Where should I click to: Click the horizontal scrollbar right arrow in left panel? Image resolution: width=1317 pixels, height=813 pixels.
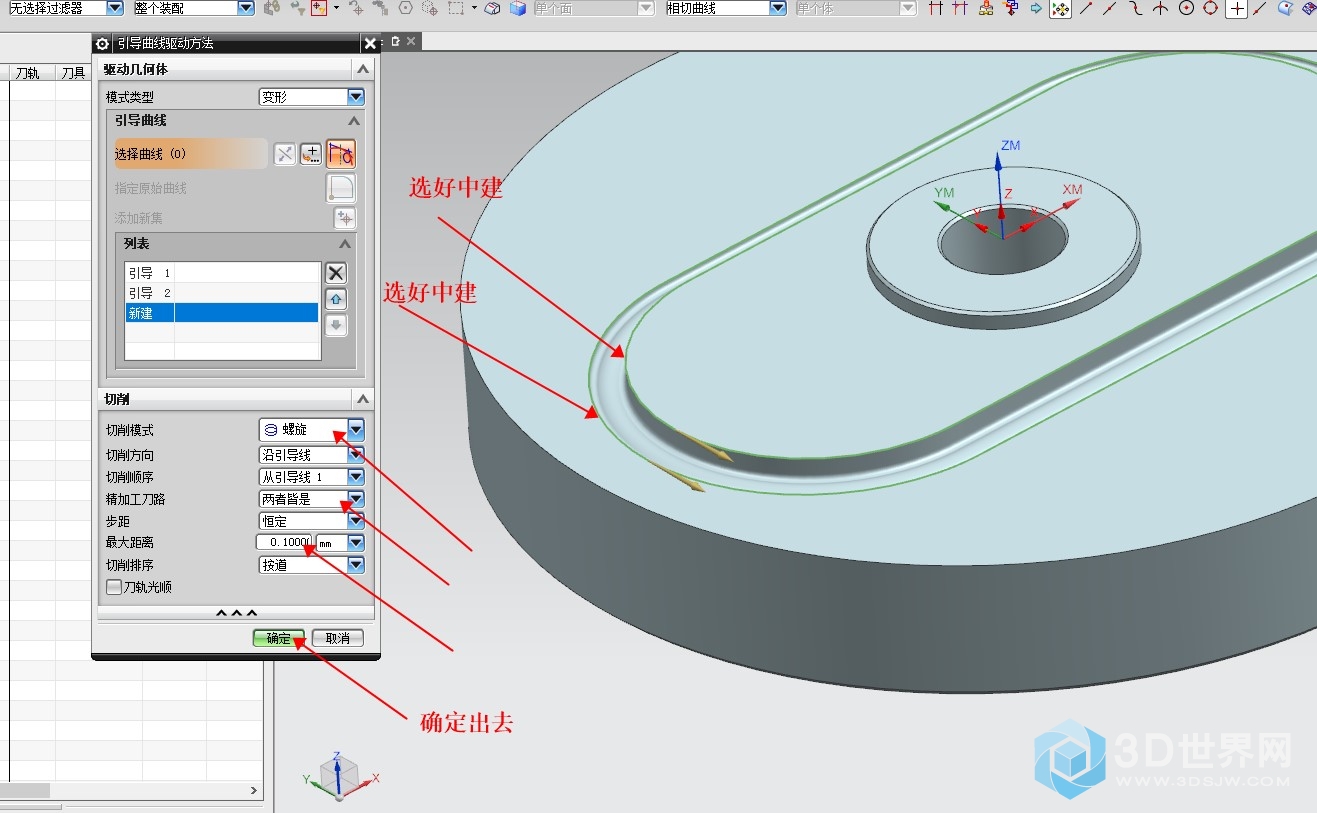(253, 791)
